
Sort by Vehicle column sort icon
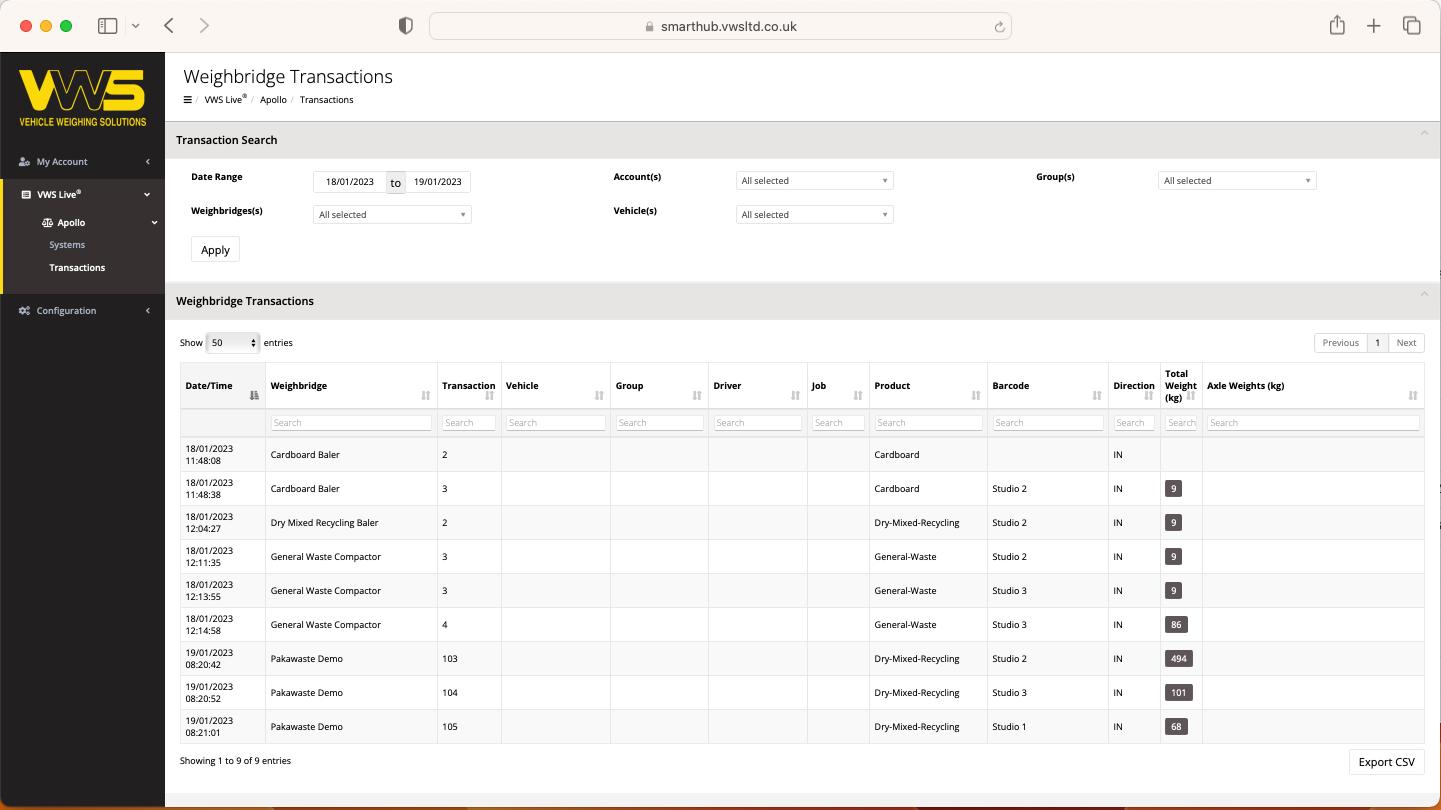tap(599, 395)
